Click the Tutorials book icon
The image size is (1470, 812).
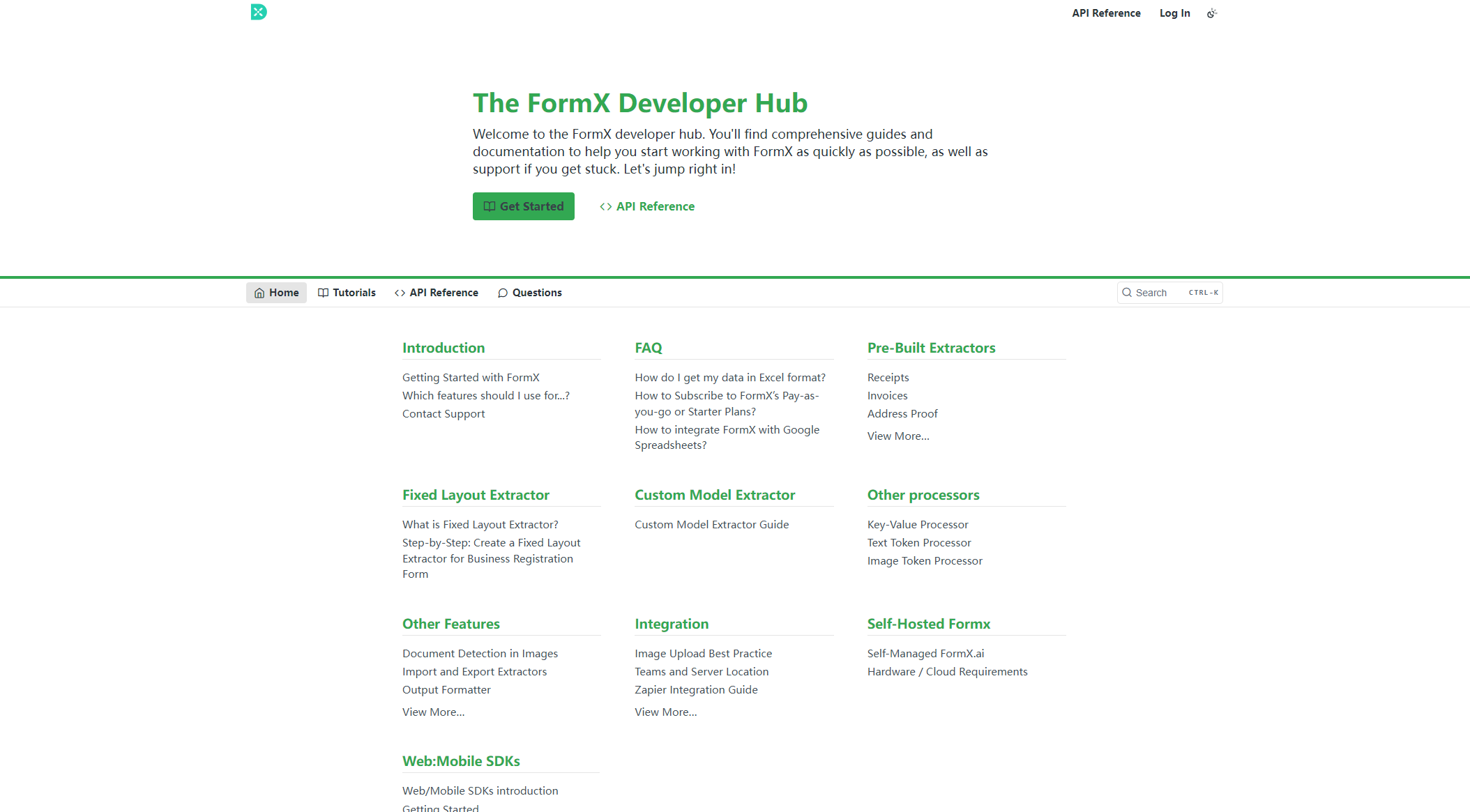click(323, 293)
